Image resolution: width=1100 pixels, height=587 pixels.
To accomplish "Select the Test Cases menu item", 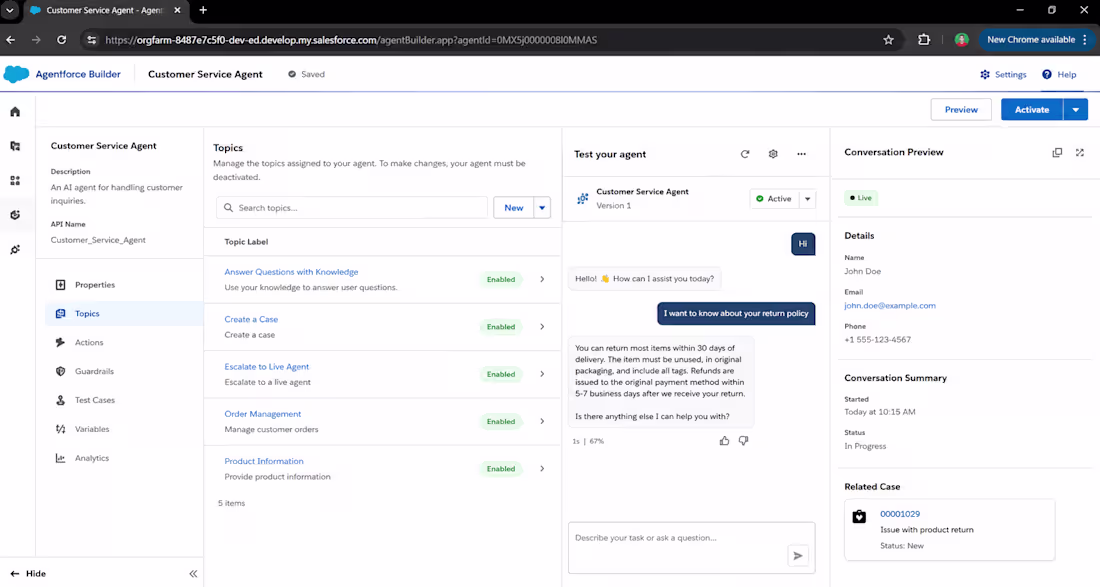I will pyautogui.click(x=124, y=400).
